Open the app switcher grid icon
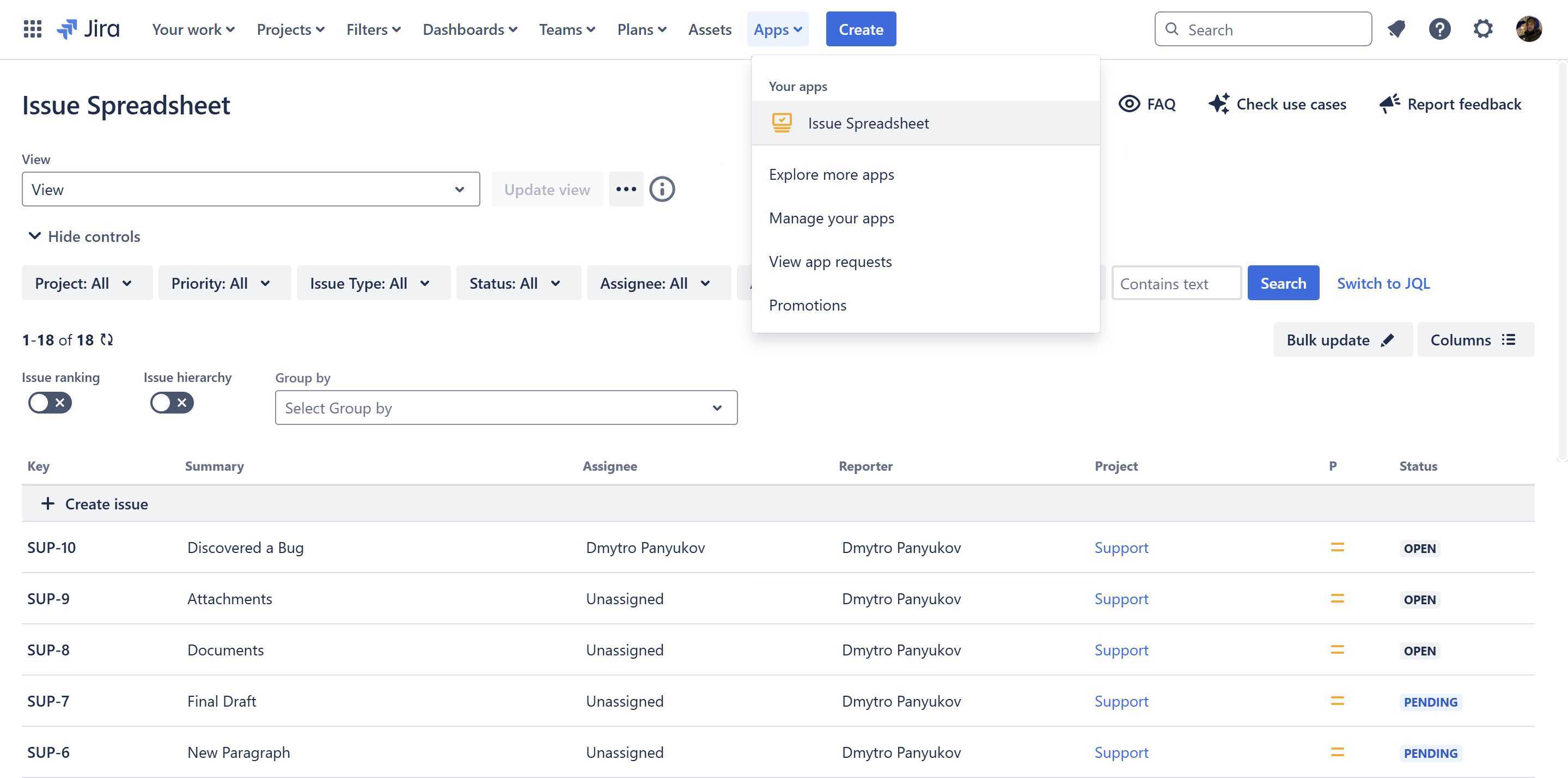Viewport: 1568px width, 778px height. click(x=32, y=29)
